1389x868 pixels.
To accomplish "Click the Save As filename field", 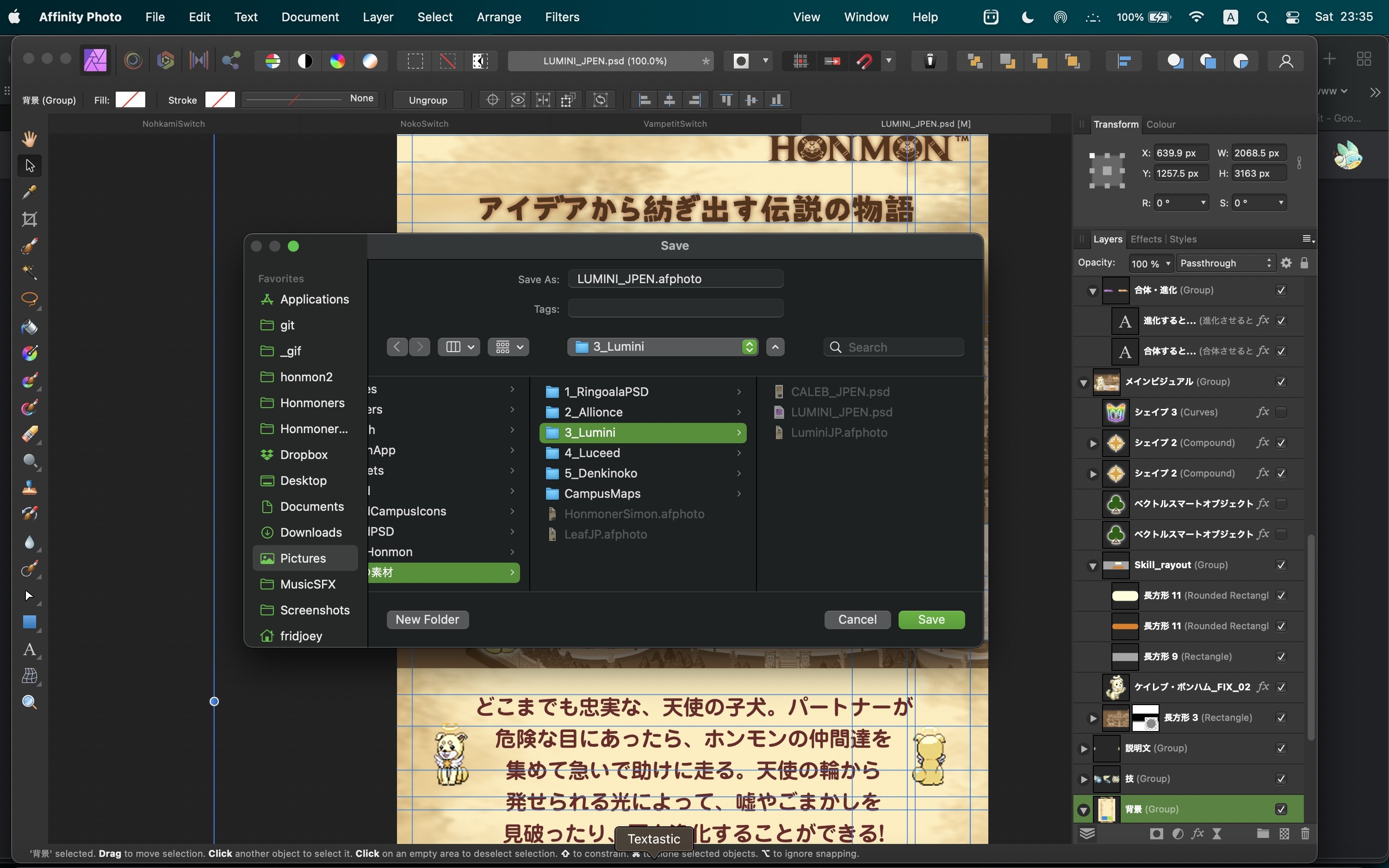I will pyautogui.click(x=676, y=279).
